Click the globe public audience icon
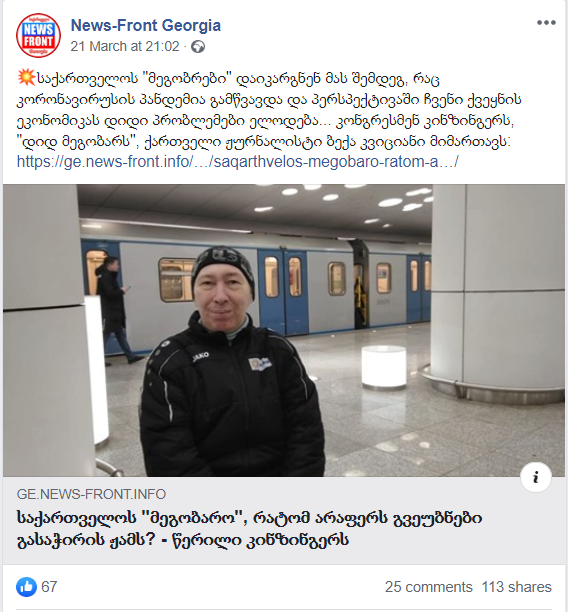This screenshot has width=568, height=612. 198,47
